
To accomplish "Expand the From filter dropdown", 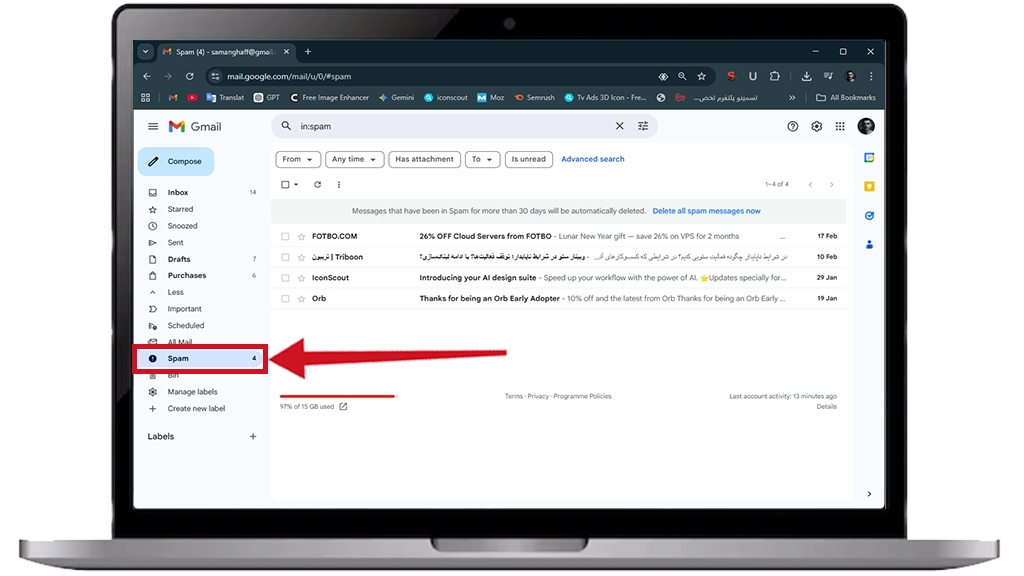I will coord(297,159).
